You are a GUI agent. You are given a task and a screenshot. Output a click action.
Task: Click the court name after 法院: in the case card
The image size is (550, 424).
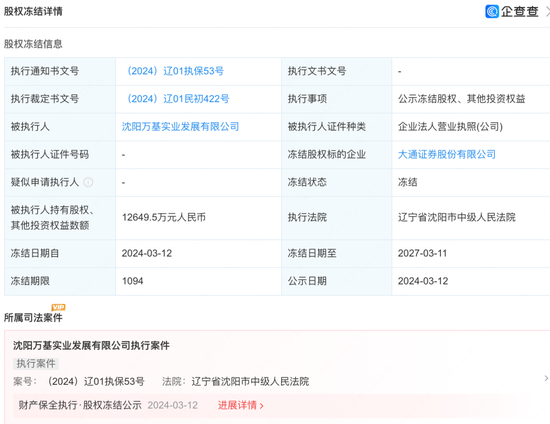250,382
